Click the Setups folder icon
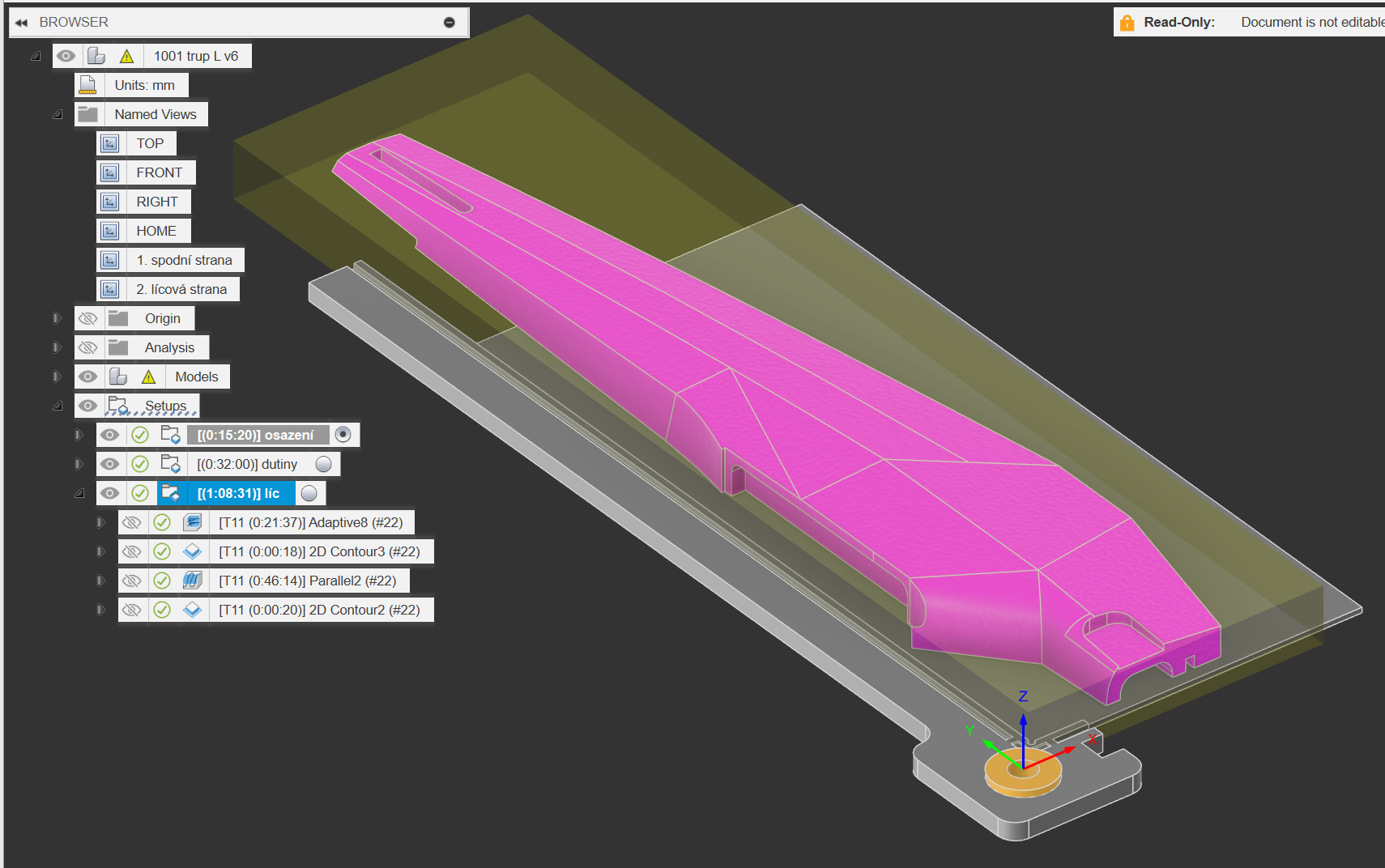 pos(118,405)
